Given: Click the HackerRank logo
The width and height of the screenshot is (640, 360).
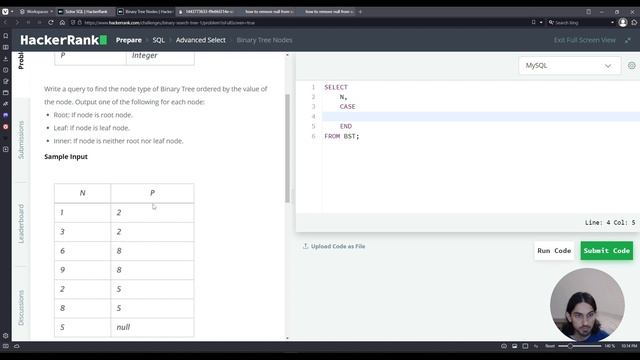Looking at the screenshot, I should click(64, 40).
